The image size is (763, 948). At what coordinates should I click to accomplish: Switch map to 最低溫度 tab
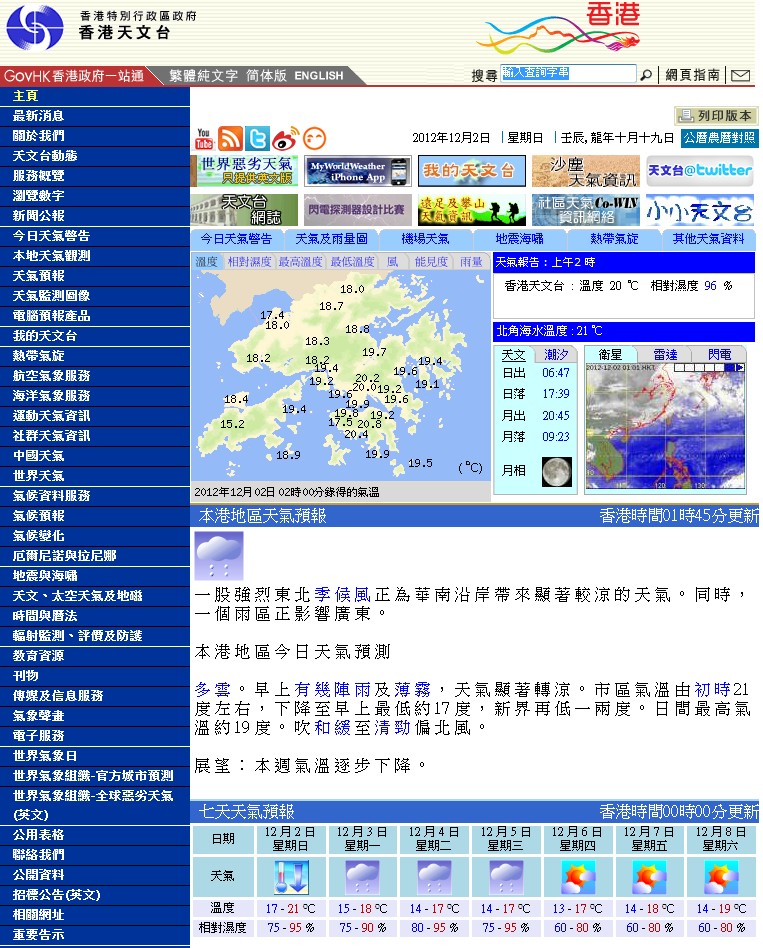click(352, 262)
